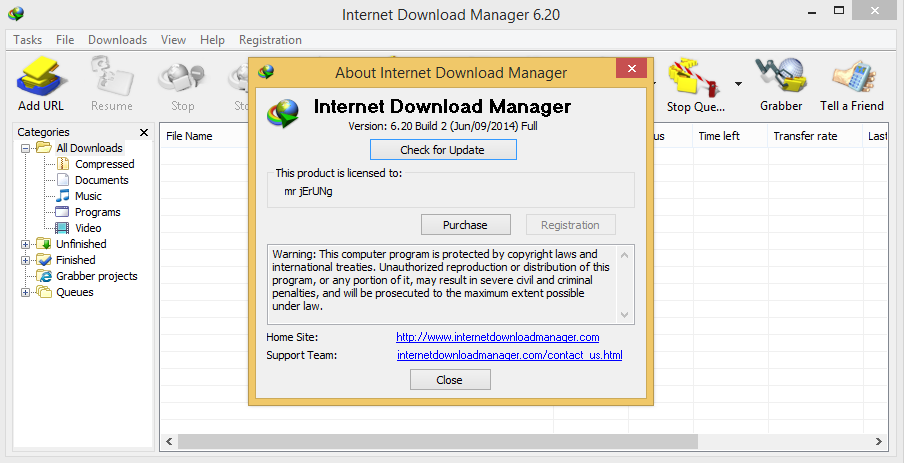This screenshot has height=463, width=904.
Task: Click the Stop Queue toolbar icon
Action: tap(695, 76)
